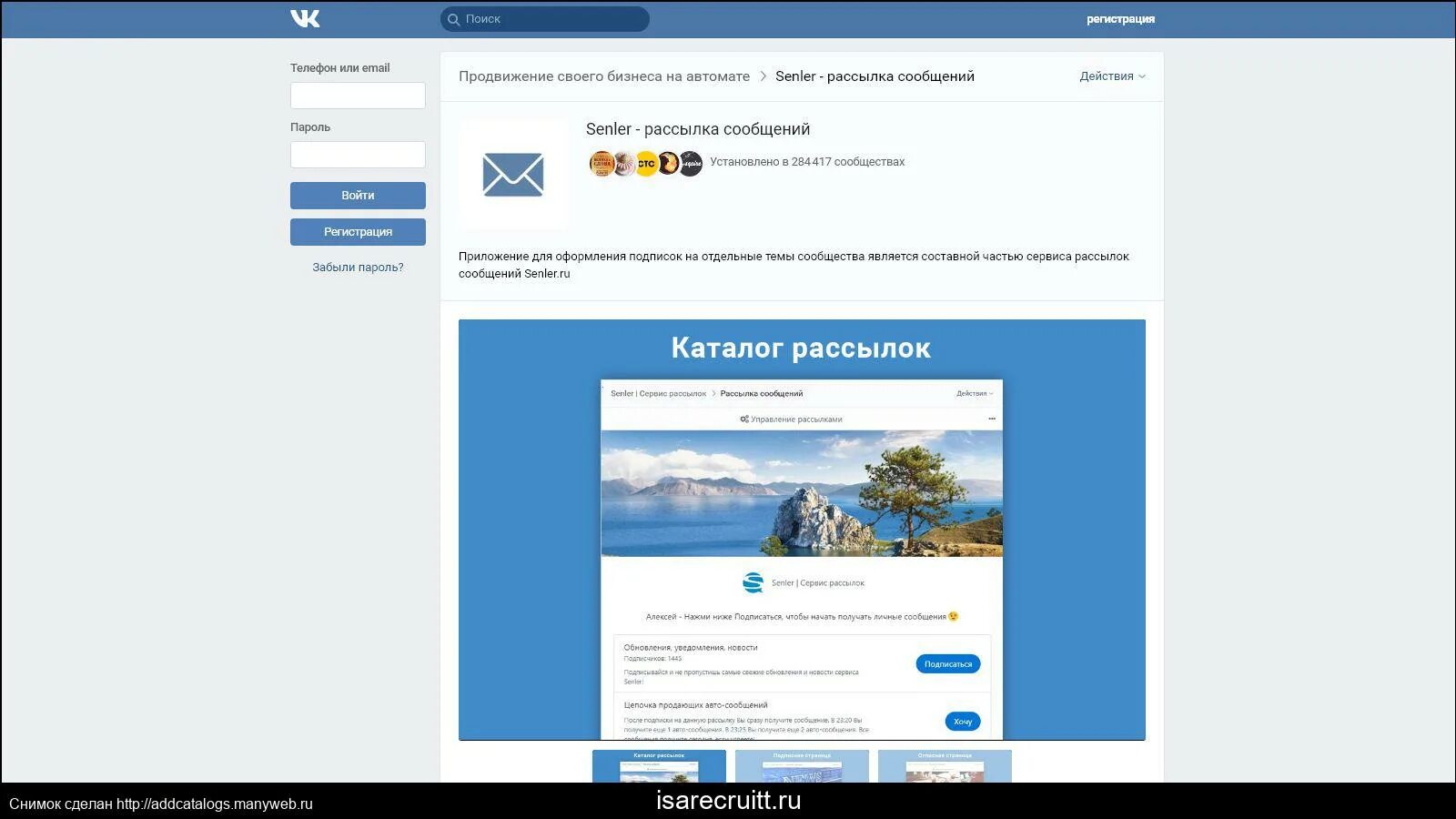
Task: Click the Управление рассылками link in preview
Action: click(791, 420)
